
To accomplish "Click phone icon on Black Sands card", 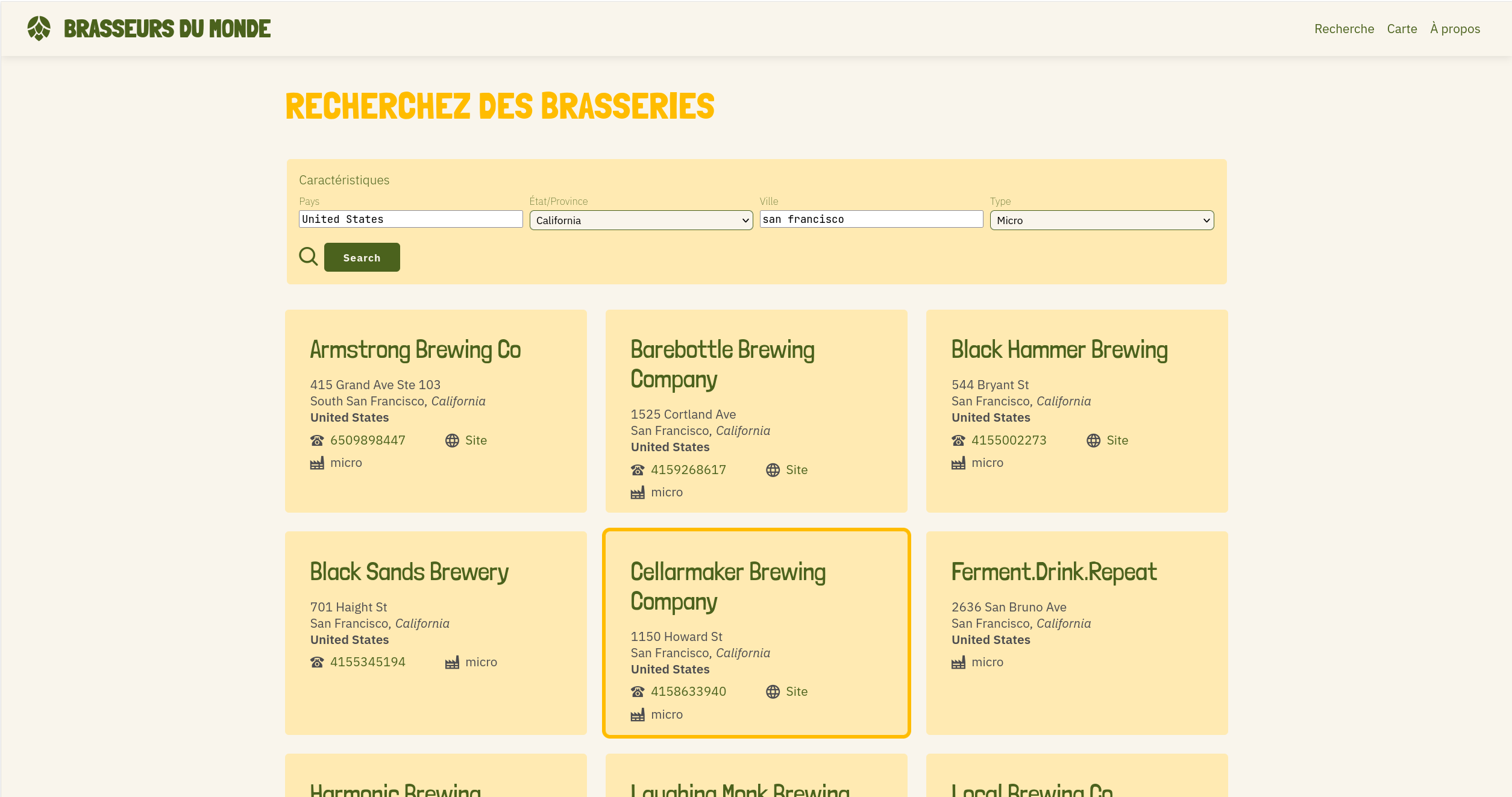I will point(317,662).
